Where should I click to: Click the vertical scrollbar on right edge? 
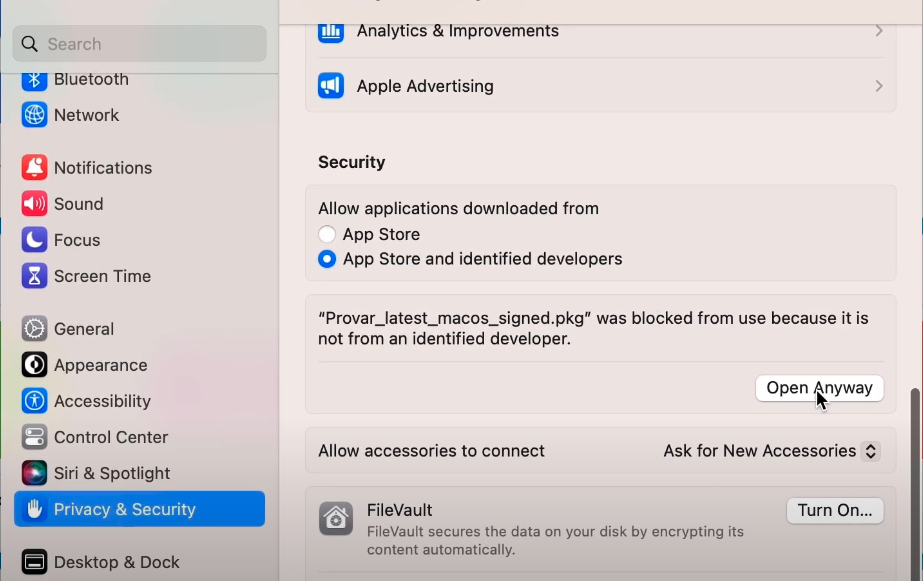pyautogui.click(x=915, y=483)
